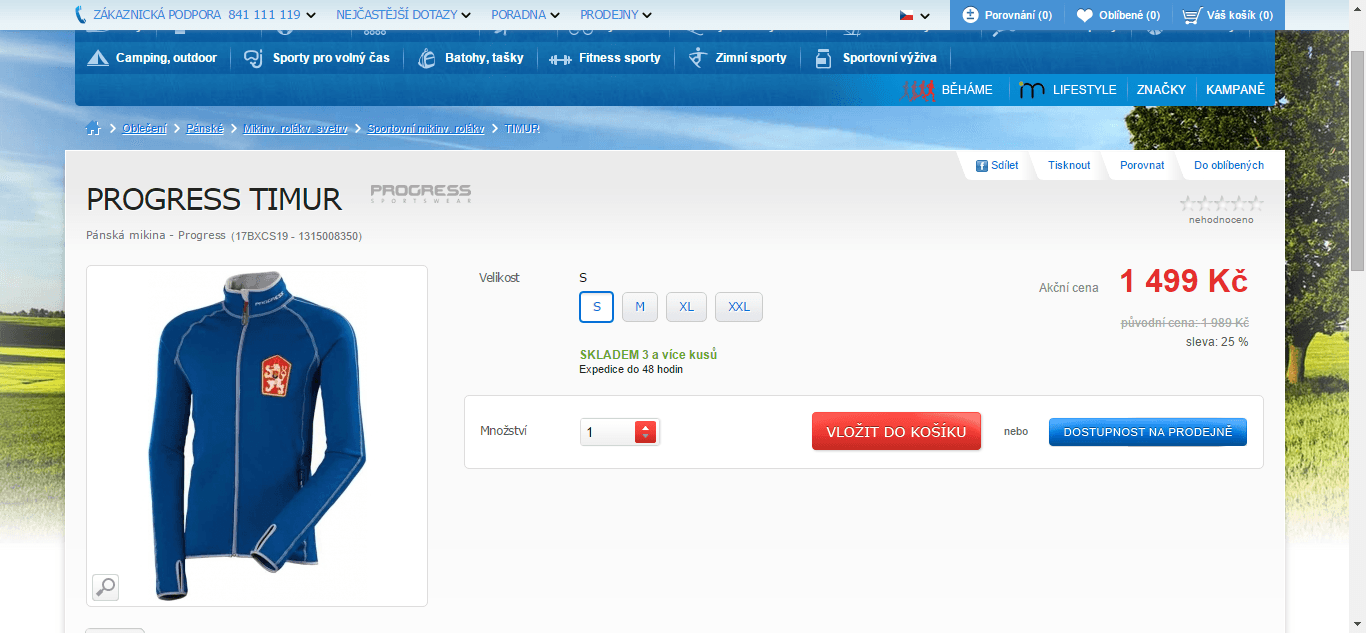
Task: Select size XXL
Action: coord(739,307)
